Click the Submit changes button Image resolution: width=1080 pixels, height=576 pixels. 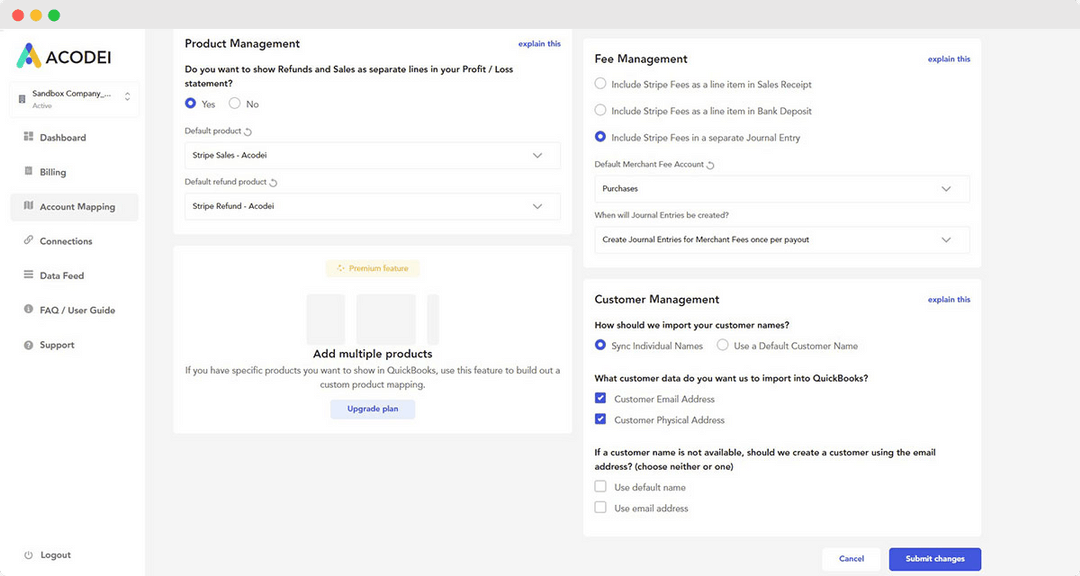[x=934, y=559]
